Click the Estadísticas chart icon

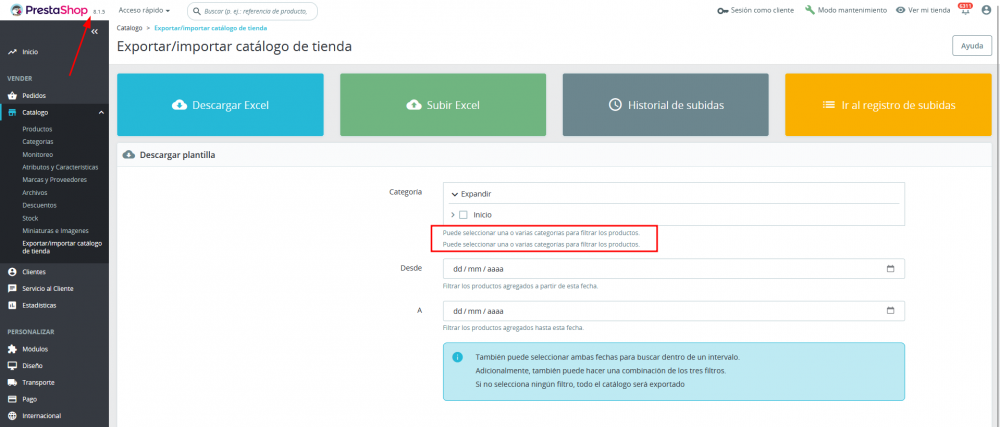tap(11, 305)
